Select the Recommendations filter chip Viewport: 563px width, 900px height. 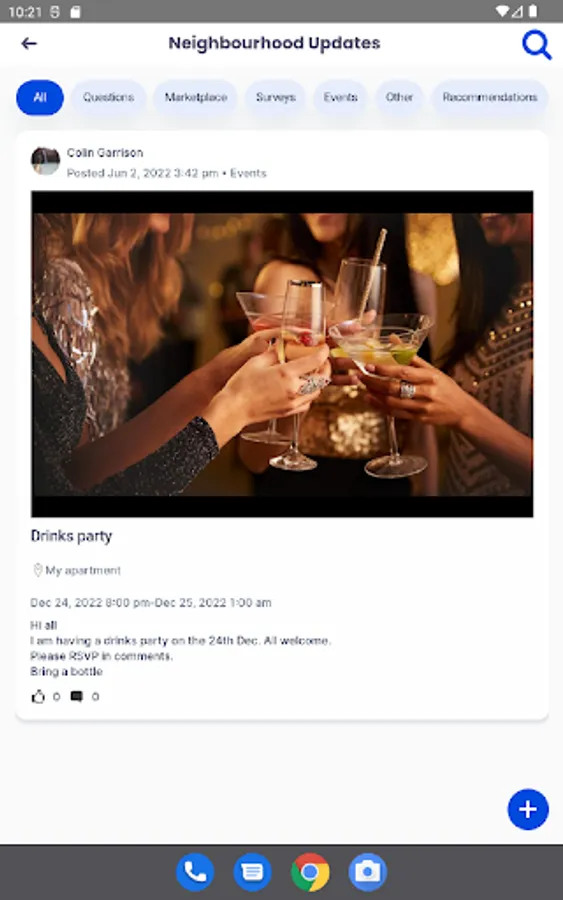[x=490, y=98]
